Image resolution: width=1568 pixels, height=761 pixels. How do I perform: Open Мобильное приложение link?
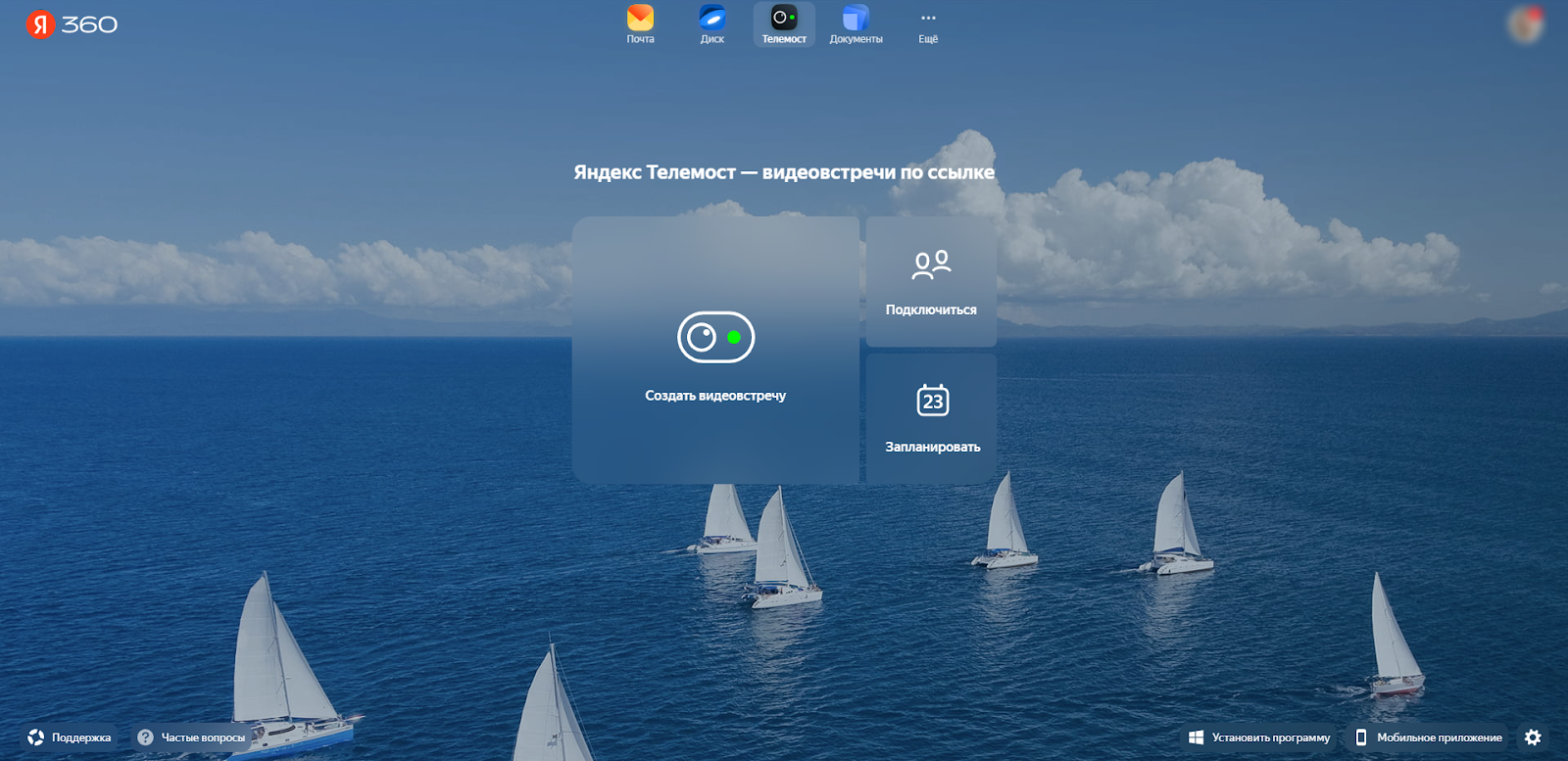click(1428, 737)
